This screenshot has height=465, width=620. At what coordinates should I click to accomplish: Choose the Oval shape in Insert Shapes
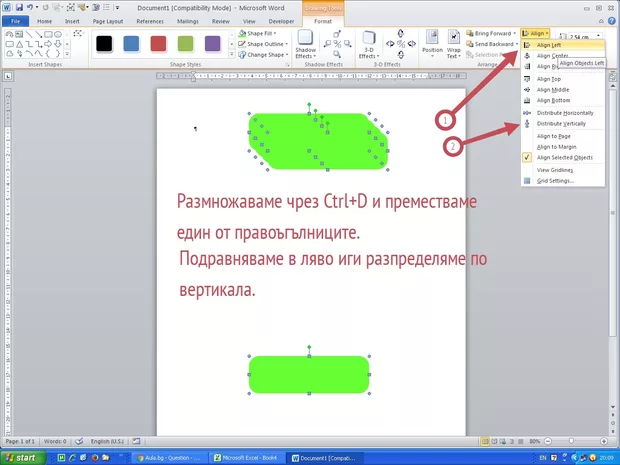[x=58, y=34]
